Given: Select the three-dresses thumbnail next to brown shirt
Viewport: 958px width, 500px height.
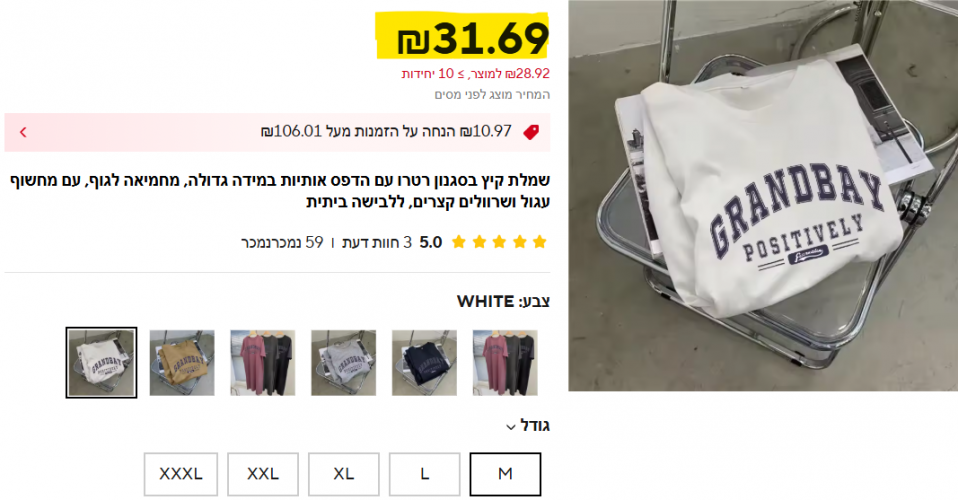Looking at the screenshot, I should (263, 362).
